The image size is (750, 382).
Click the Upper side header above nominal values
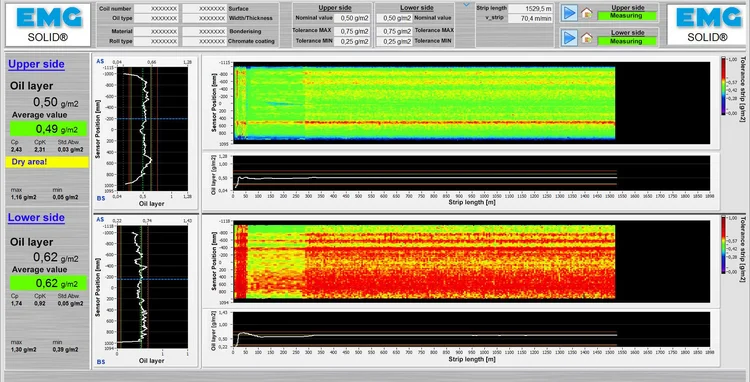pyautogui.click(x=335, y=8)
